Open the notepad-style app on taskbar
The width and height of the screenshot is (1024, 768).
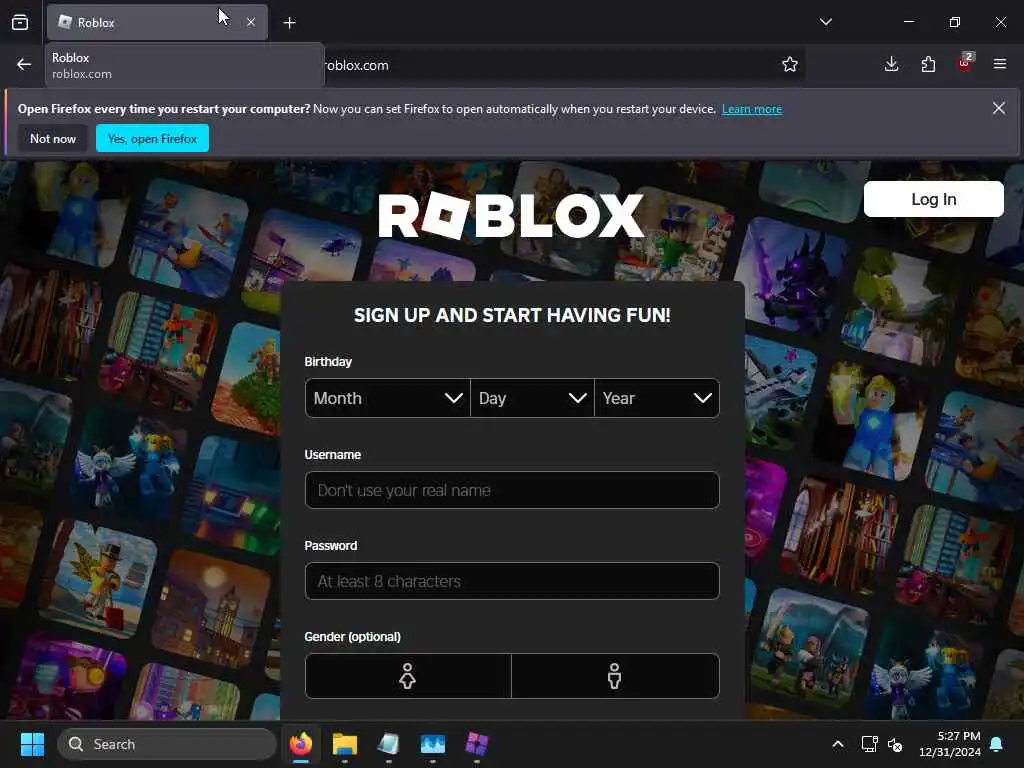389,744
